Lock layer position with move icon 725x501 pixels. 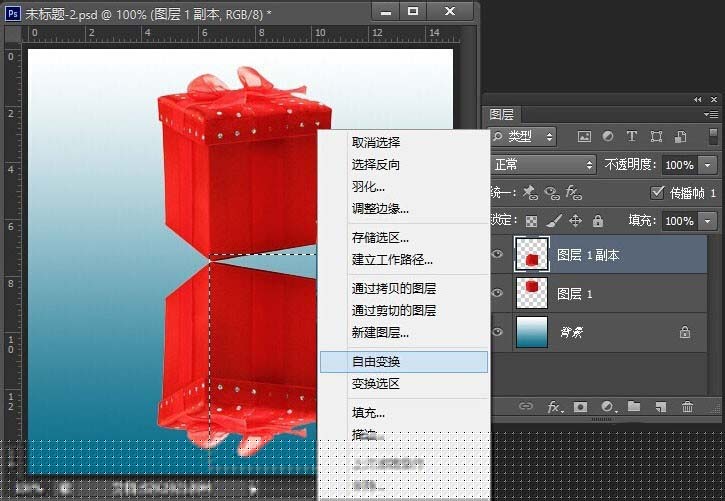575,221
